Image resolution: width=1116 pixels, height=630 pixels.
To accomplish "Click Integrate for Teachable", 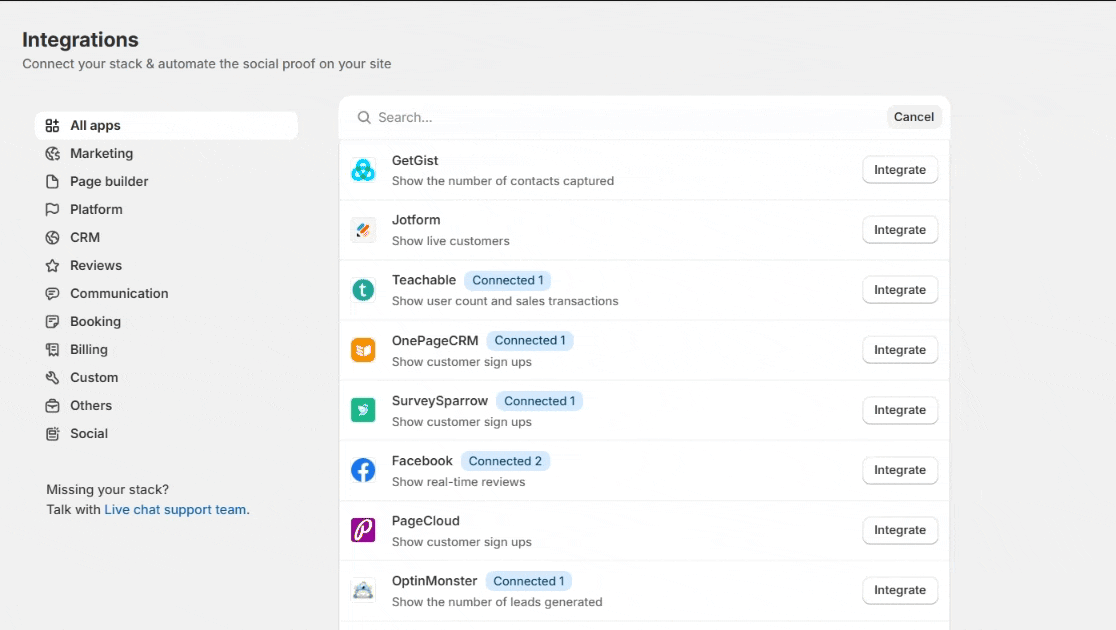I will click(x=900, y=290).
